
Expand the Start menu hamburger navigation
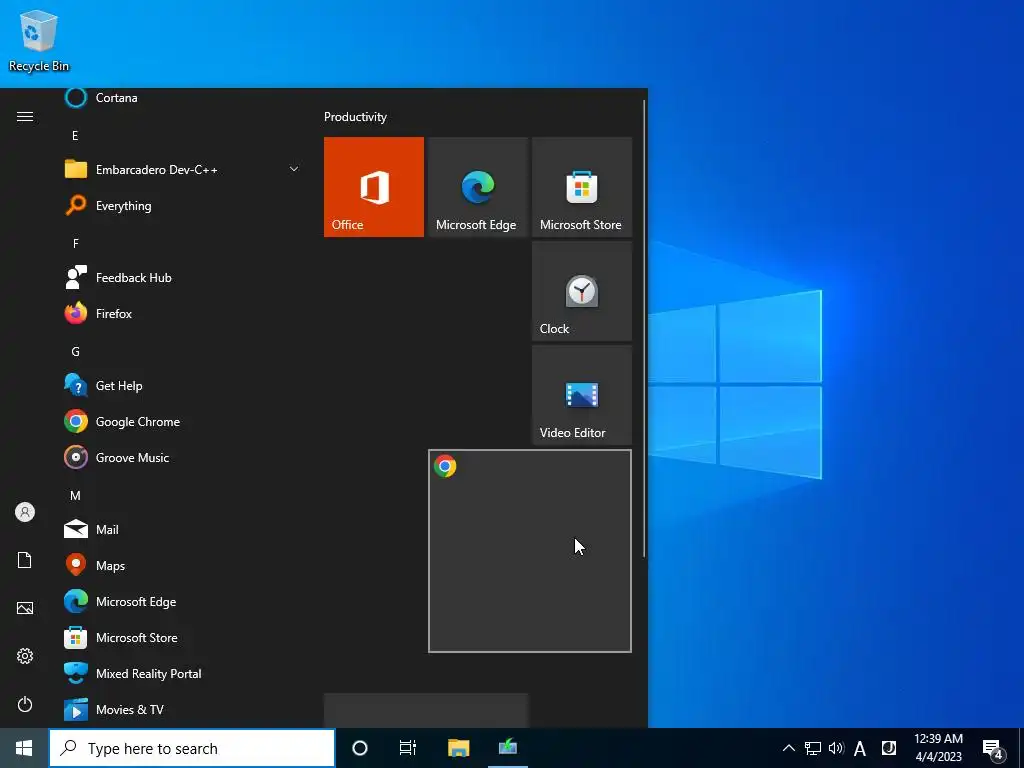[x=25, y=117]
